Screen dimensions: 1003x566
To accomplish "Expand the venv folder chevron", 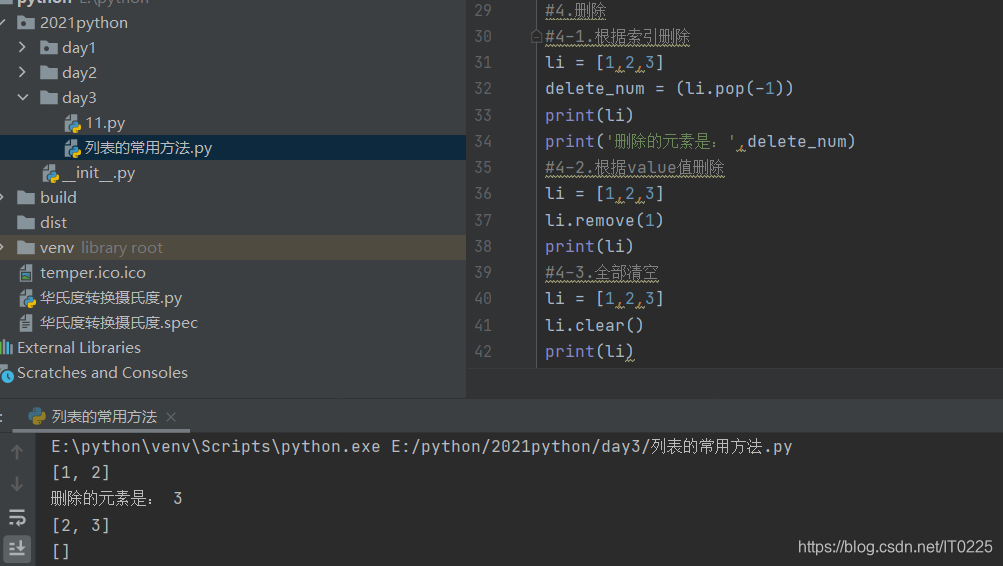I will tap(3, 247).
